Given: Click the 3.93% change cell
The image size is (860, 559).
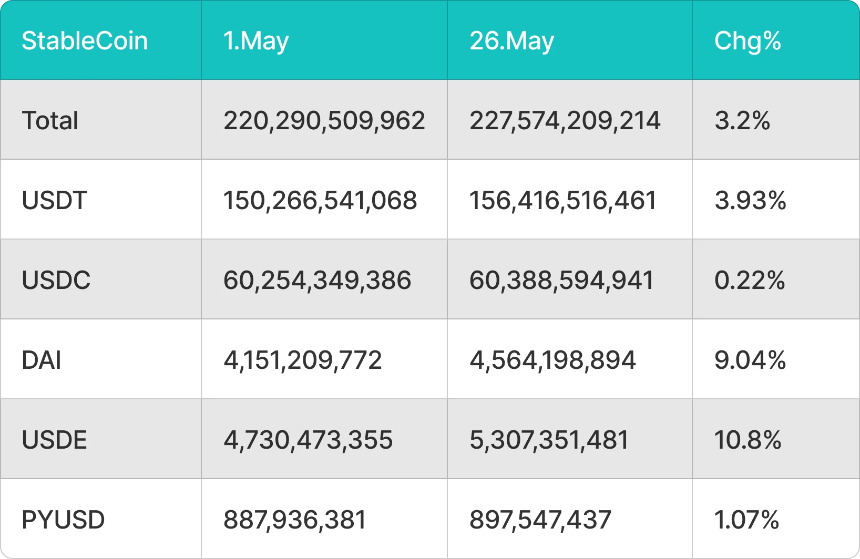Looking at the screenshot, I should (750, 200).
